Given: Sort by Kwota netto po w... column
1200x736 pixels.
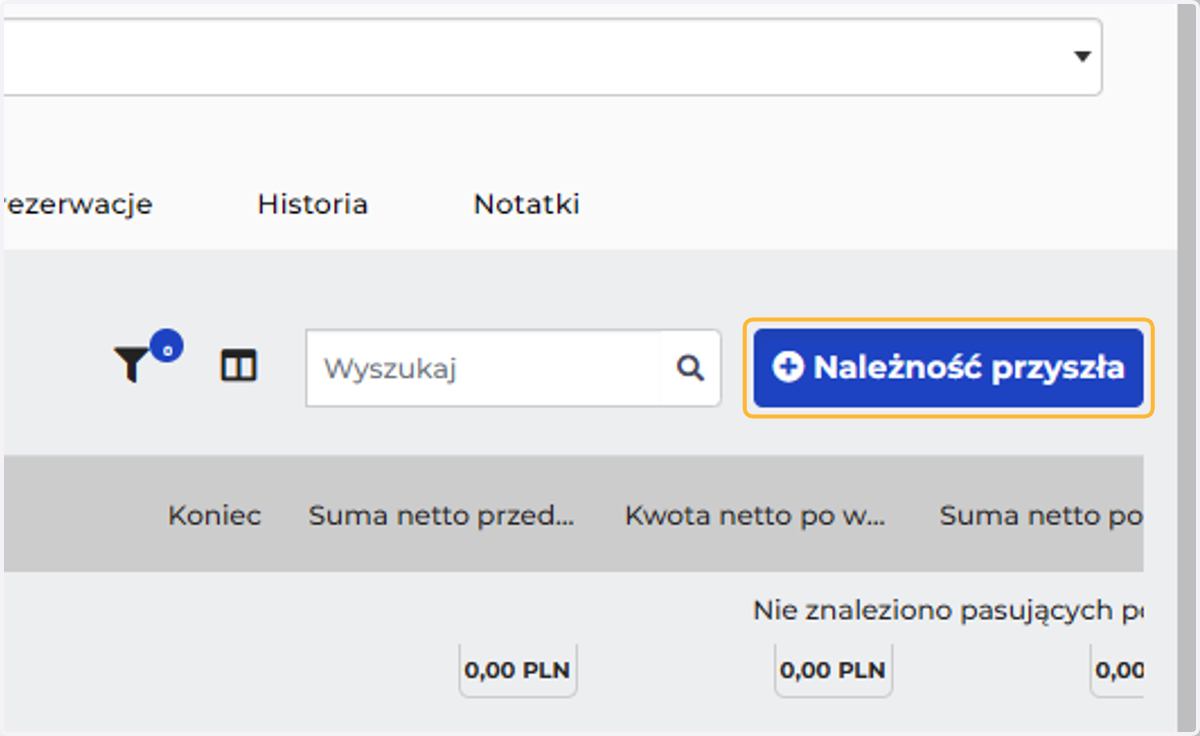Looking at the screenshot, I should [x=755, y=516].
